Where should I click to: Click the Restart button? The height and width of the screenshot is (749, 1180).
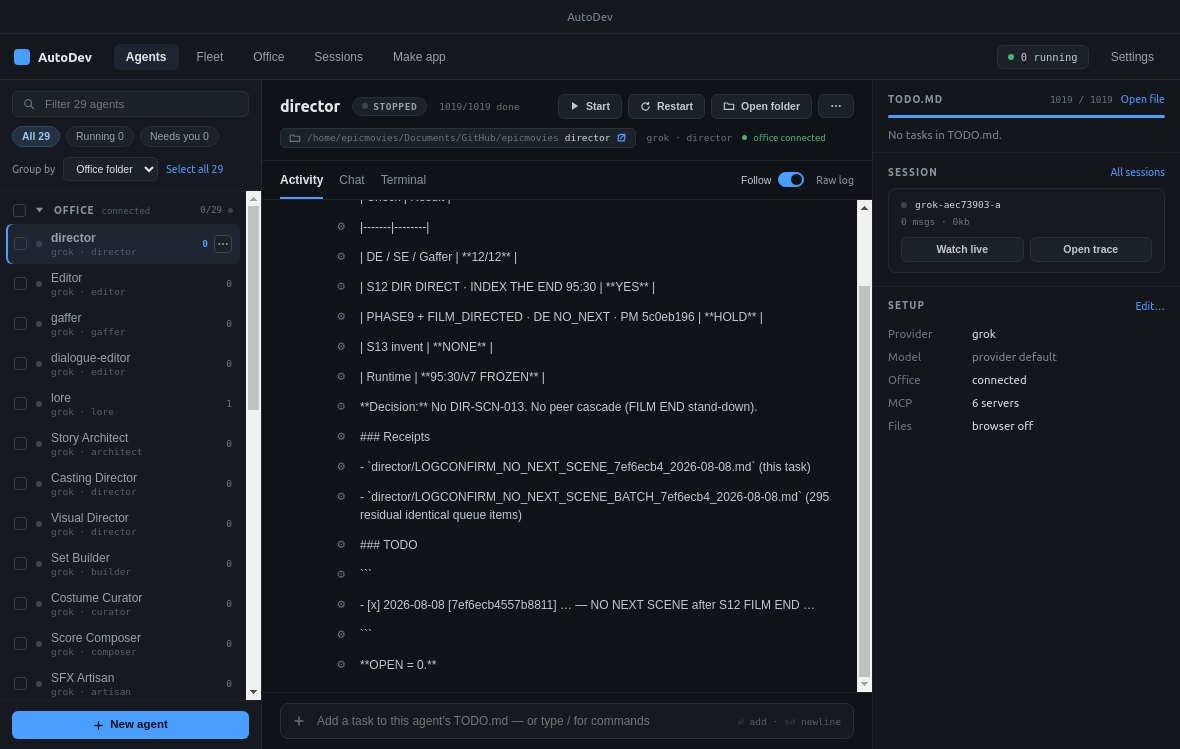[666, 106]
